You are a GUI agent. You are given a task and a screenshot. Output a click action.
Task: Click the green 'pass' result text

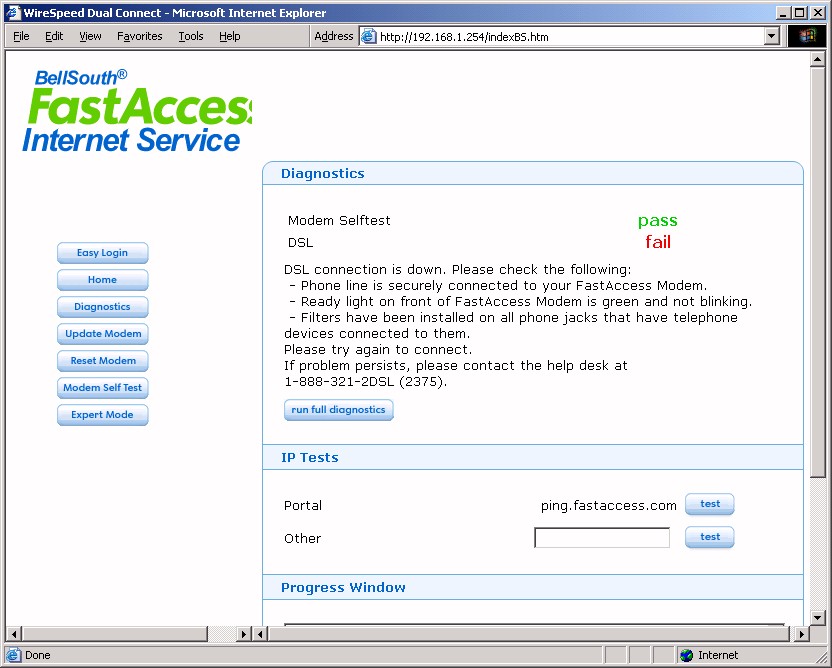[x=657, y=220]
